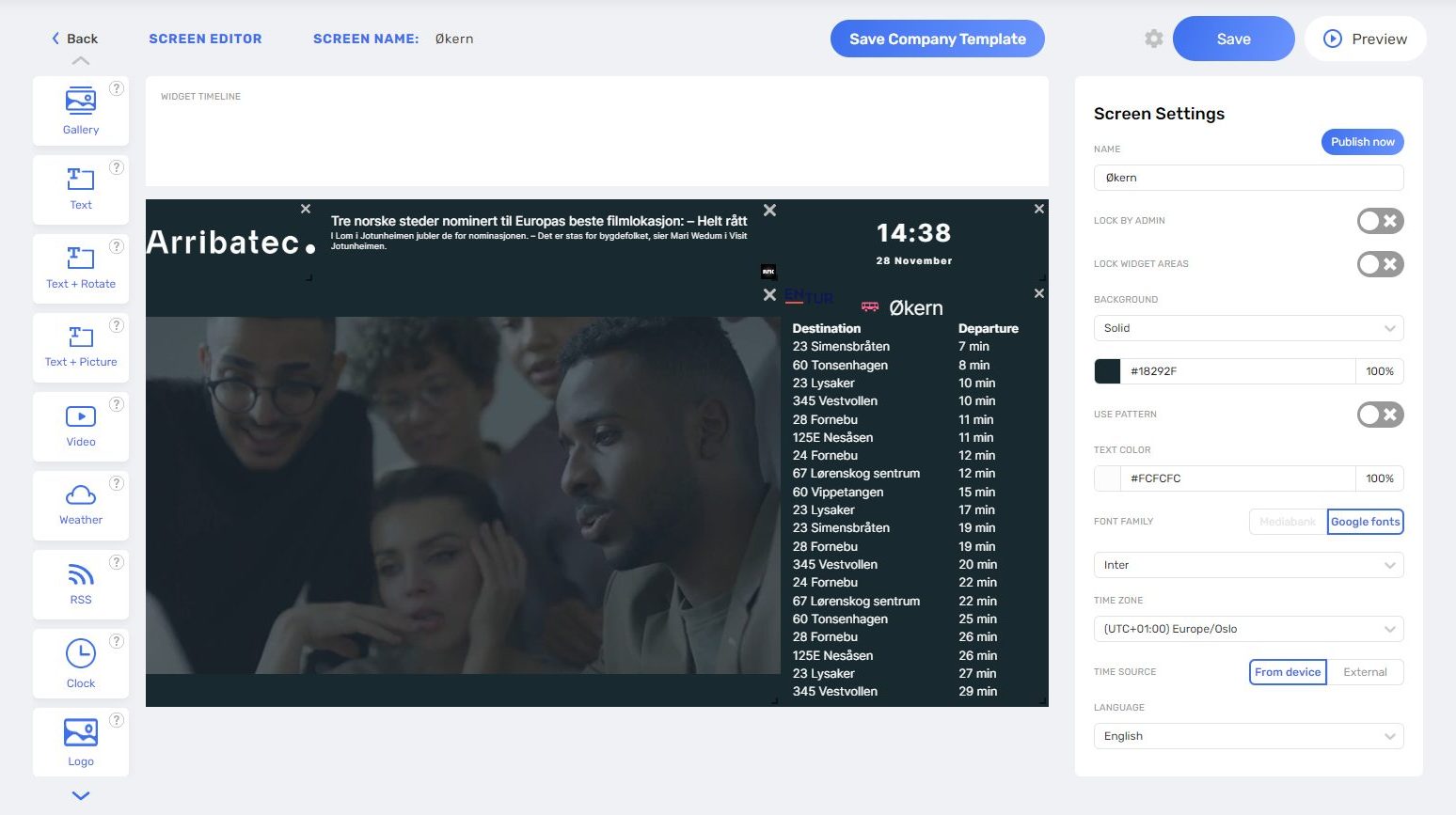Select the Arribatec logo on canvas
This screenshot has height=815, width=1456.
(230, 243)
